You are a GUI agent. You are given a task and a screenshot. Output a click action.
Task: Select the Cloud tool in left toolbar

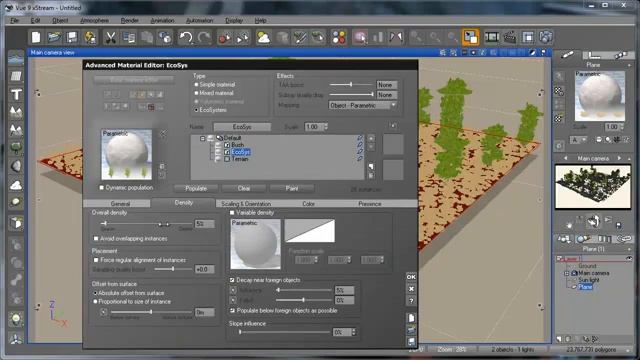[16, 185]
